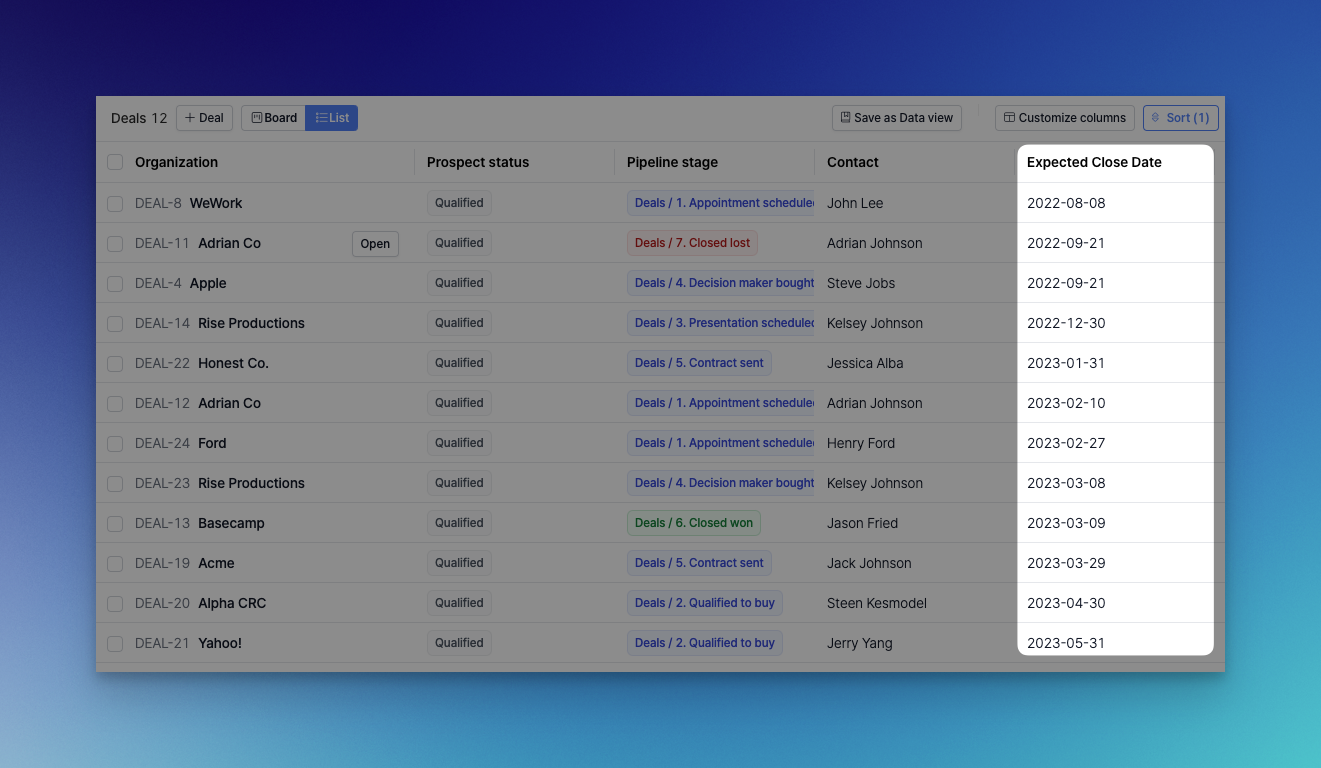Image resolution: width=1321 pixels, height=768 pixels.
Task: Open the Honest Co. deal
Action: (233, 363)
